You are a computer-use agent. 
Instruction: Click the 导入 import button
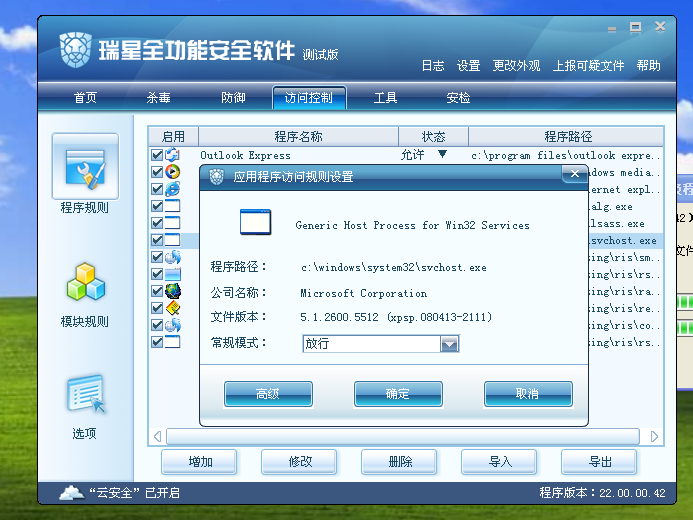pyautogui.click(x=499, y=462)
